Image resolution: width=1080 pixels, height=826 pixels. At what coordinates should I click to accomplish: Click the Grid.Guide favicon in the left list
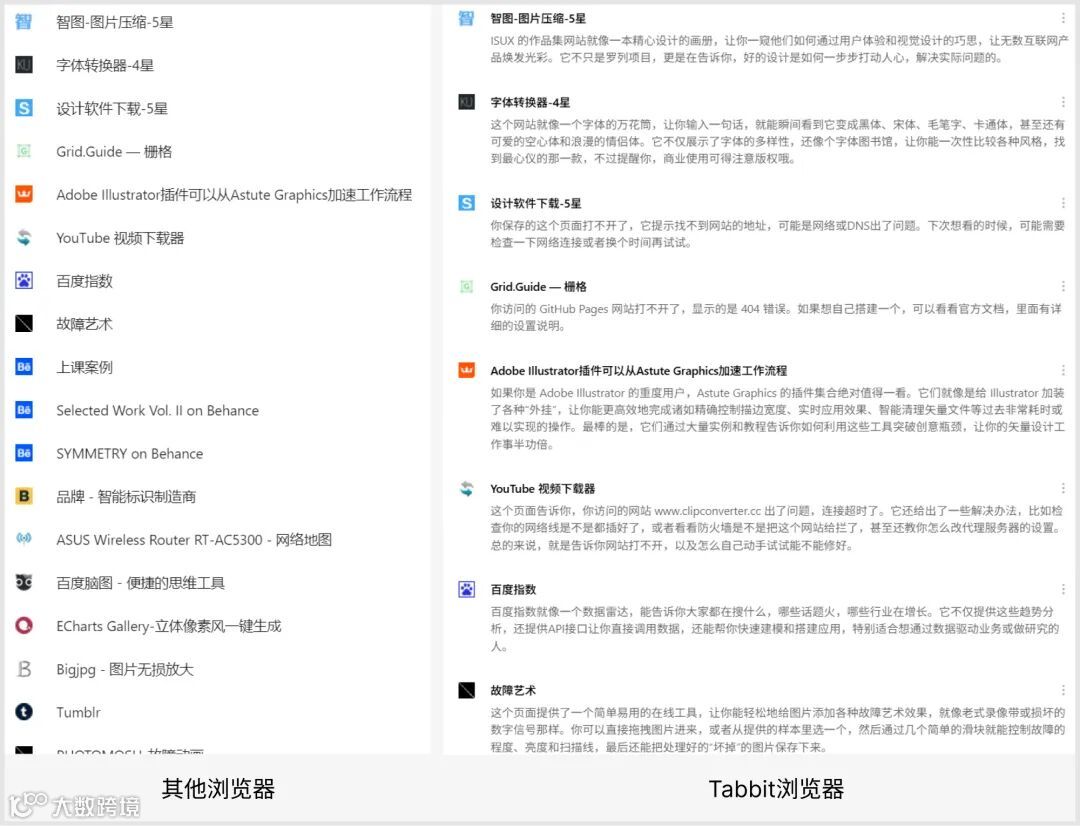(x=23, y=151)
